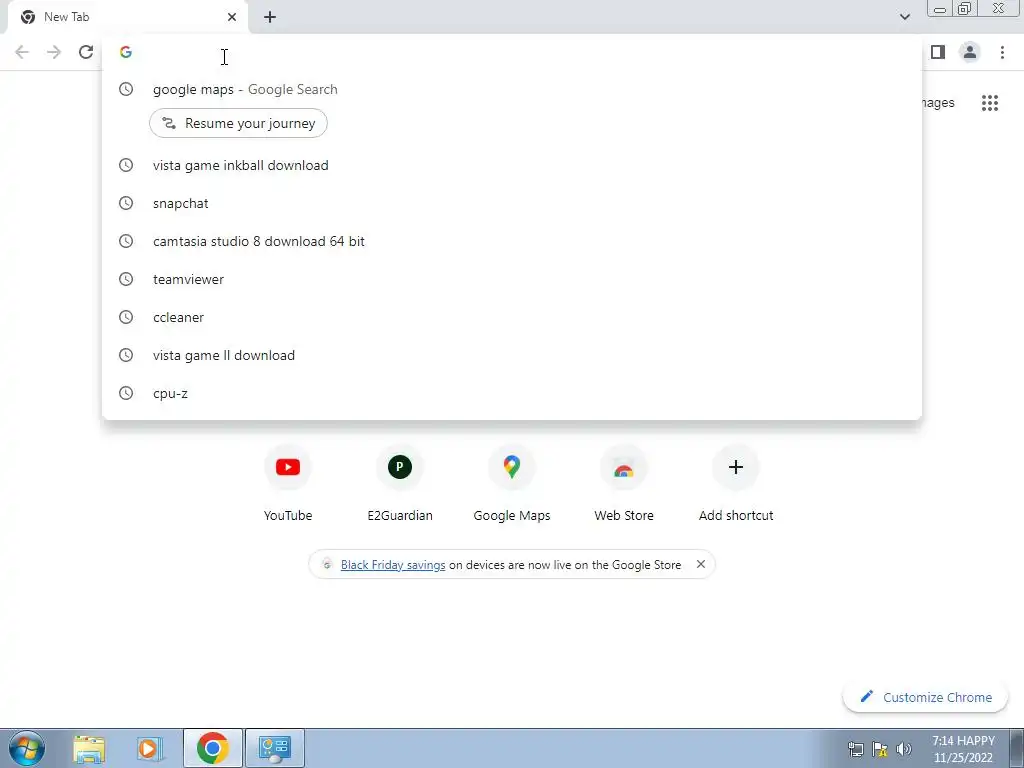
Task: Reload the current page
Action: click(x=86, y=52)
